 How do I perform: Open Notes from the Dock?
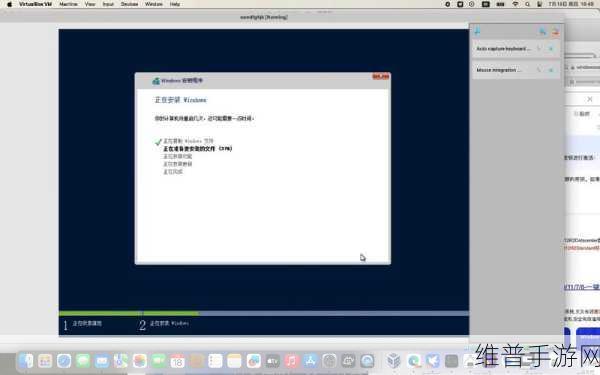coord(234,360)
